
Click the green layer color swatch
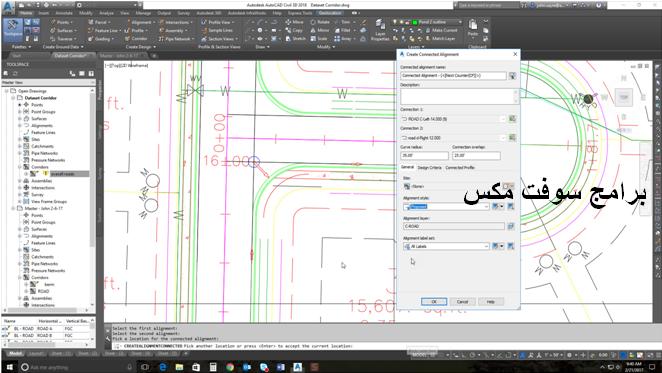click(415, 22)
